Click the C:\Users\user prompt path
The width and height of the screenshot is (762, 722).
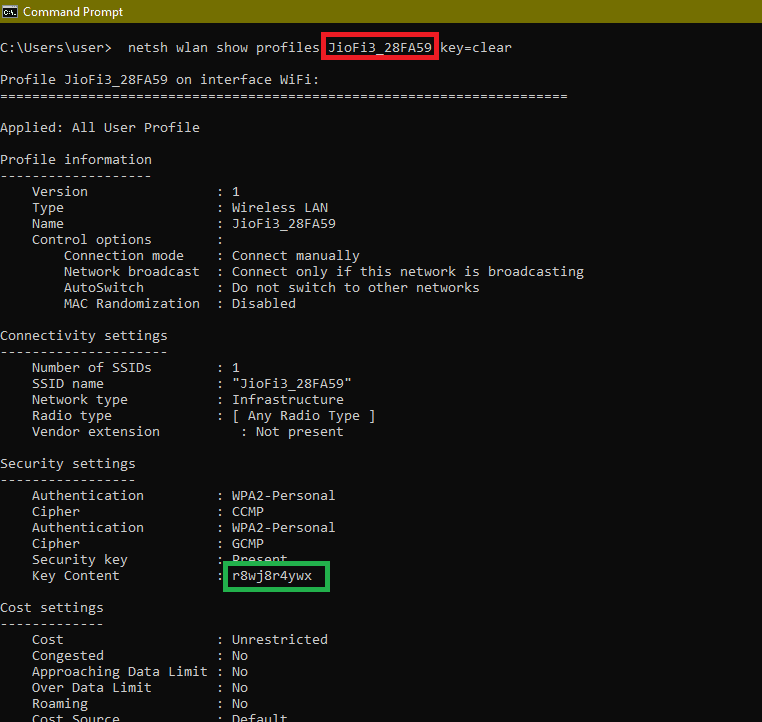56,47
